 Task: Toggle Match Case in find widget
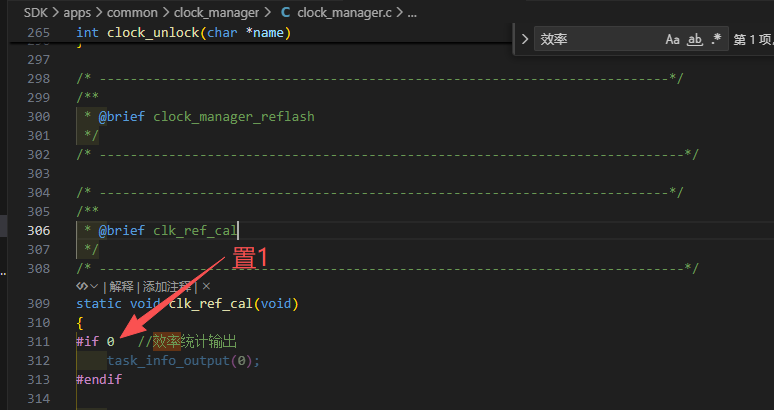pos(672,39)
